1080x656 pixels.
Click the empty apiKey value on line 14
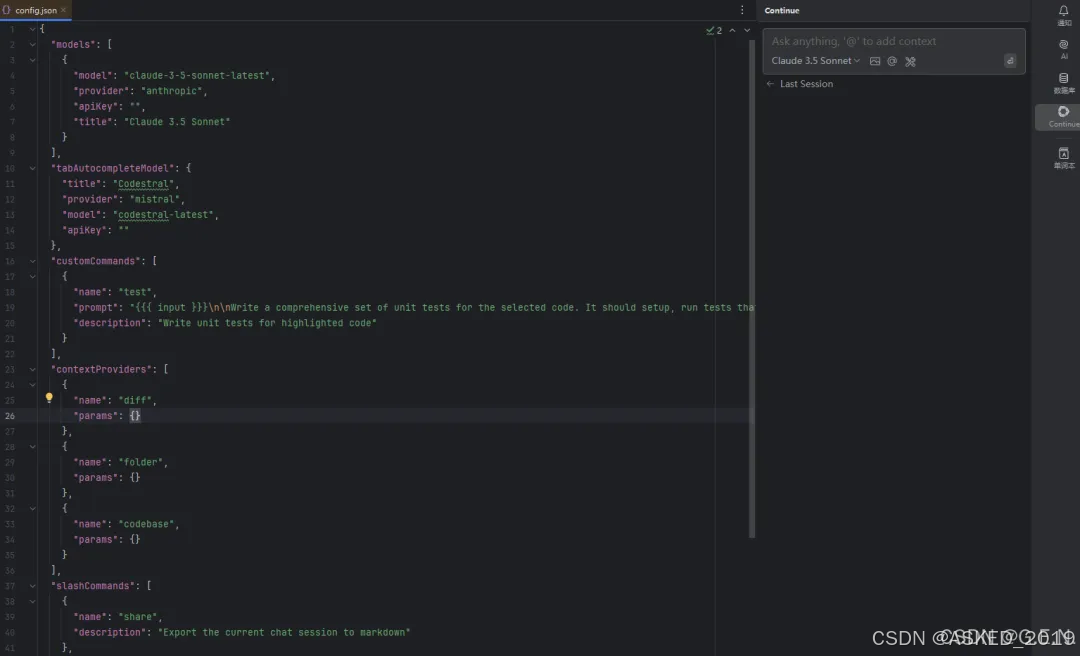click(123, 230)
